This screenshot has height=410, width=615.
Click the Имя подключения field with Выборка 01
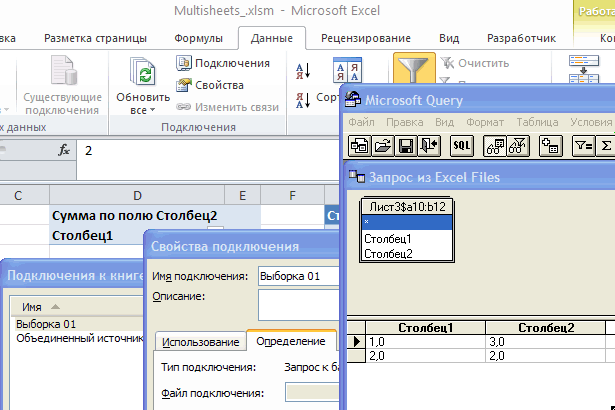299,276
